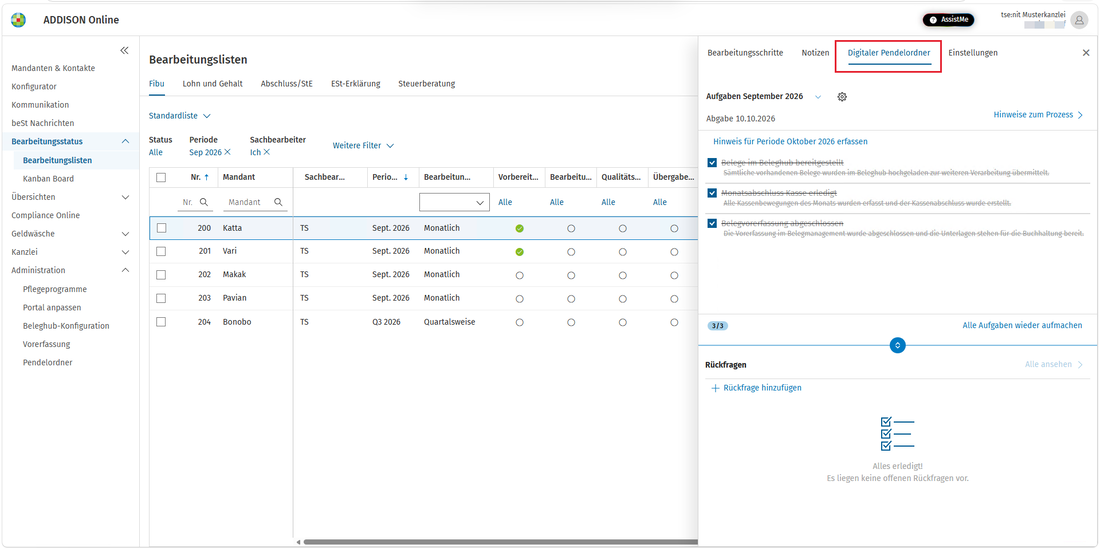1100x548 pixels.
Task: Remove the Sep 2026 period filter
Action: [x=227, y=152]
